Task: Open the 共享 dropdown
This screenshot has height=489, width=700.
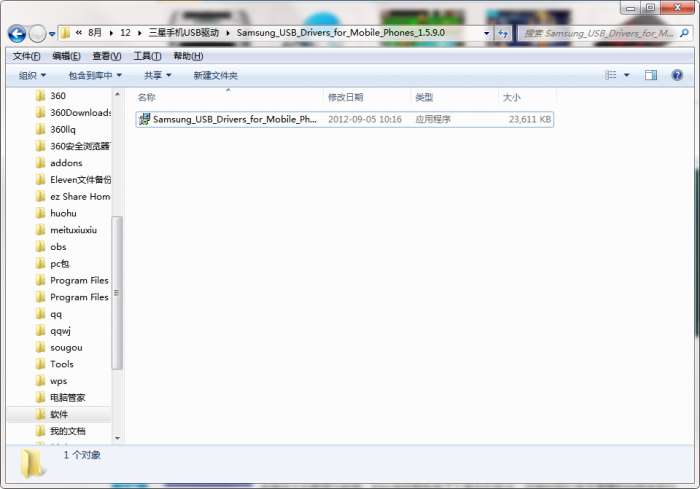Action: [158, 75]
